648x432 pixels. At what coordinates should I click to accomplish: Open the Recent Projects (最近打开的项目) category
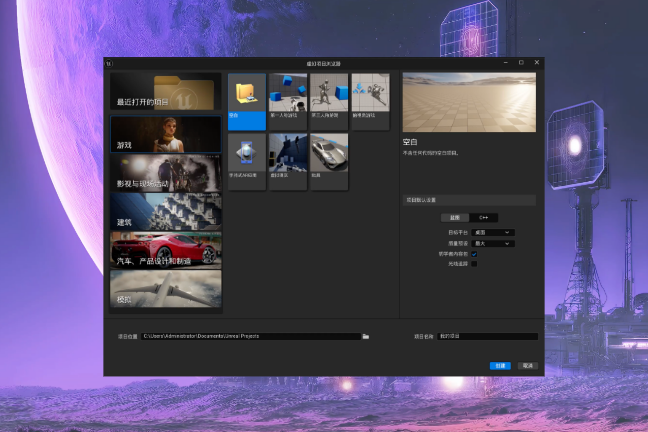click(x=166, y=92)
